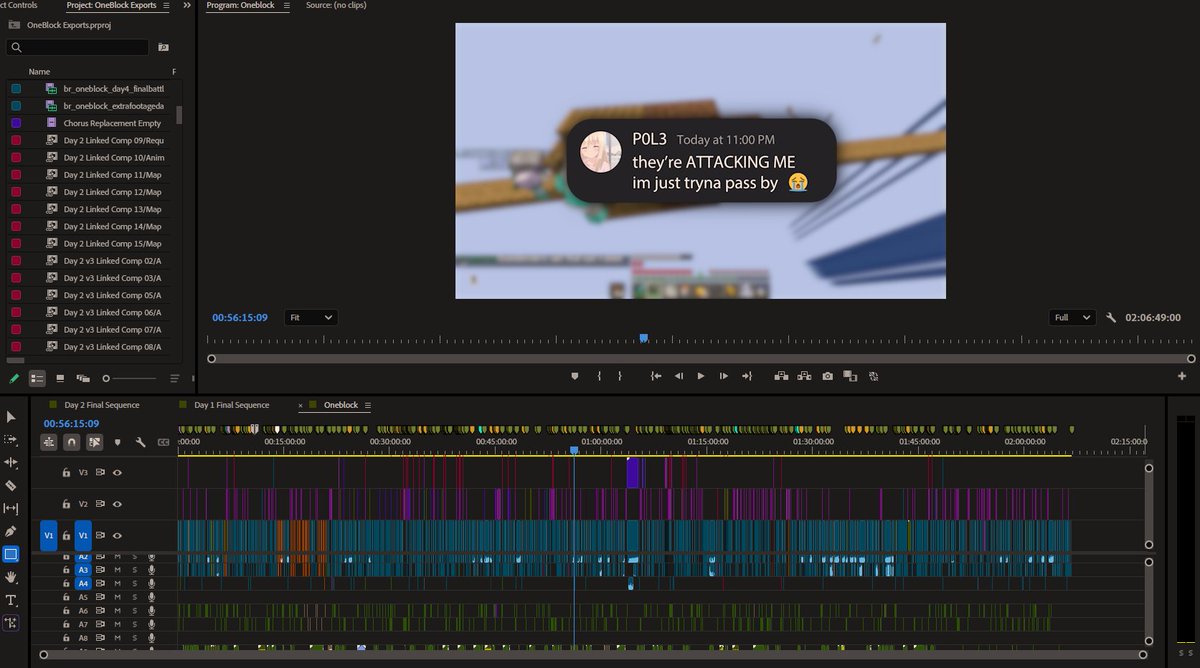
Task: Open the Program monitor button editor plus
Action: tap(1182, 376)
